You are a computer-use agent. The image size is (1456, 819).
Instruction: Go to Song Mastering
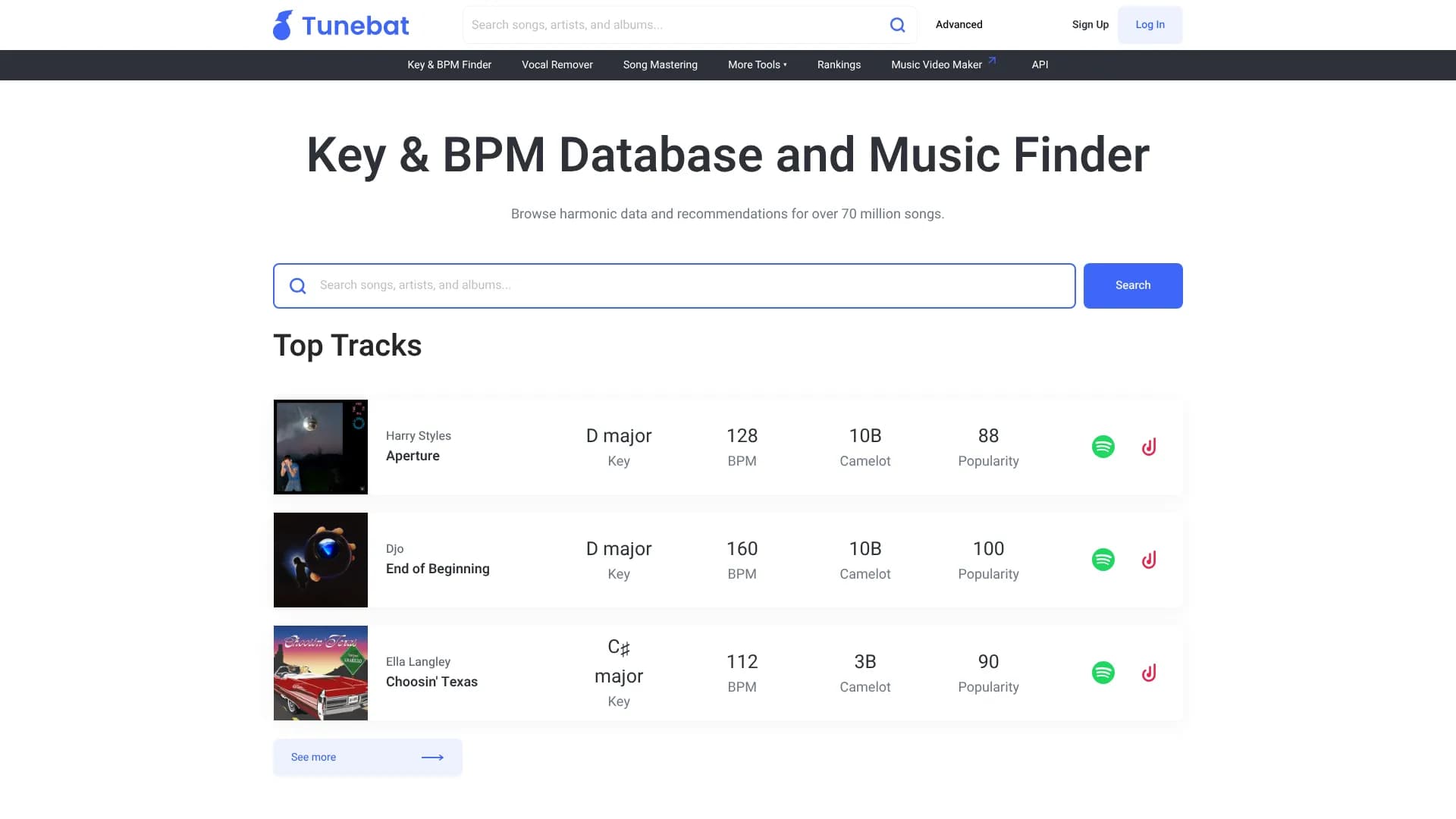[661, 65]
